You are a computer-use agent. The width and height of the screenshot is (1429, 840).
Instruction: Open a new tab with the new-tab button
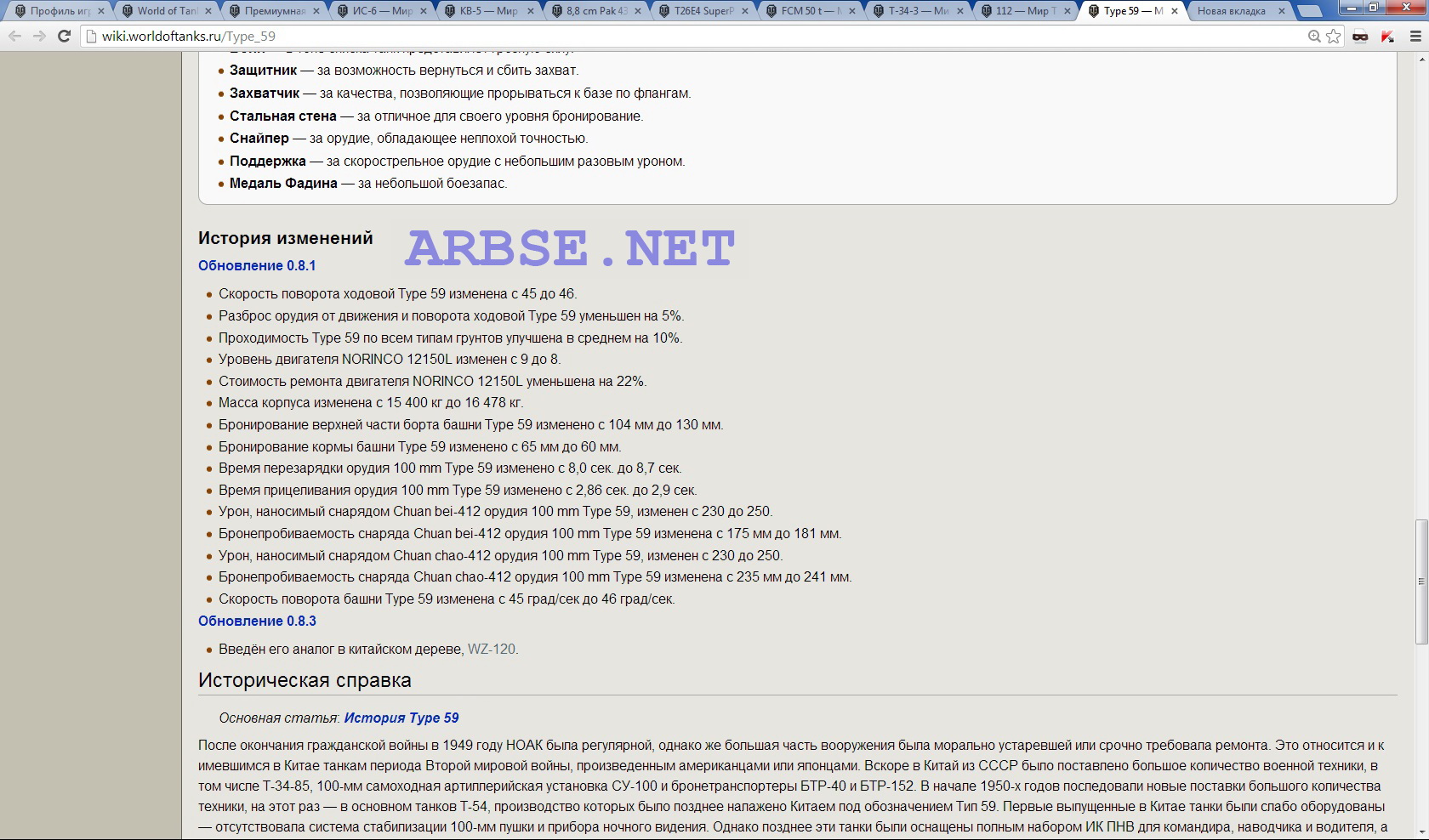[x=1310, y=11]
